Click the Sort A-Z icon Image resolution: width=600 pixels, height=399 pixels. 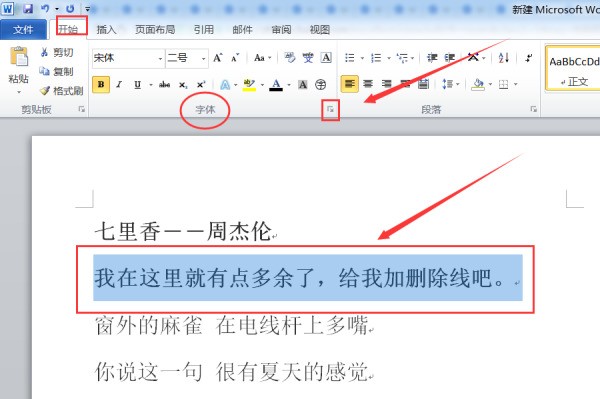click(504, 58)
